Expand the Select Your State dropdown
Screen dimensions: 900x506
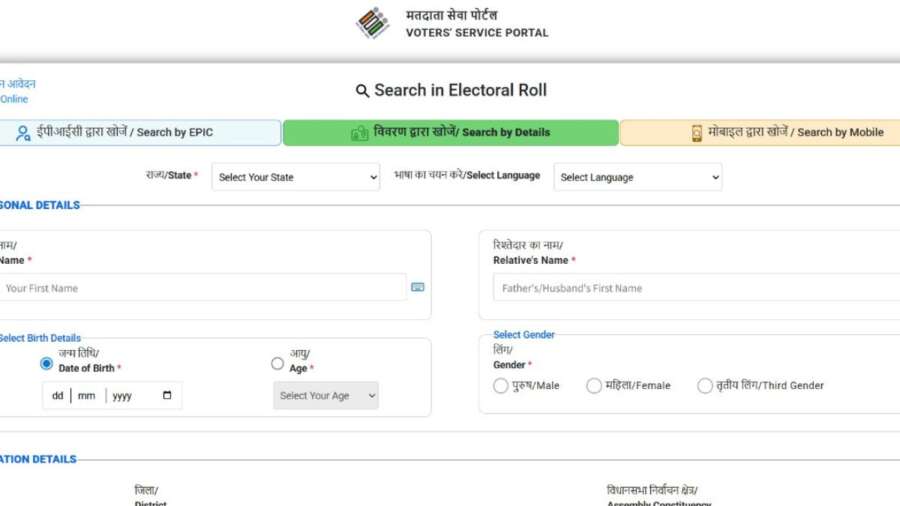[296, 177]
